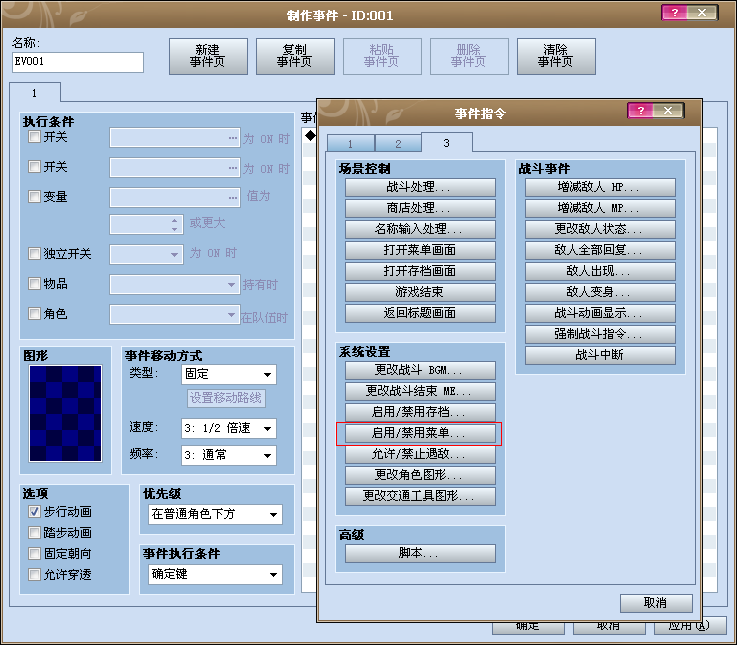Click 打开存档画面 command
The height and width of the screenshot is (645, 737).
coord(420,271)
